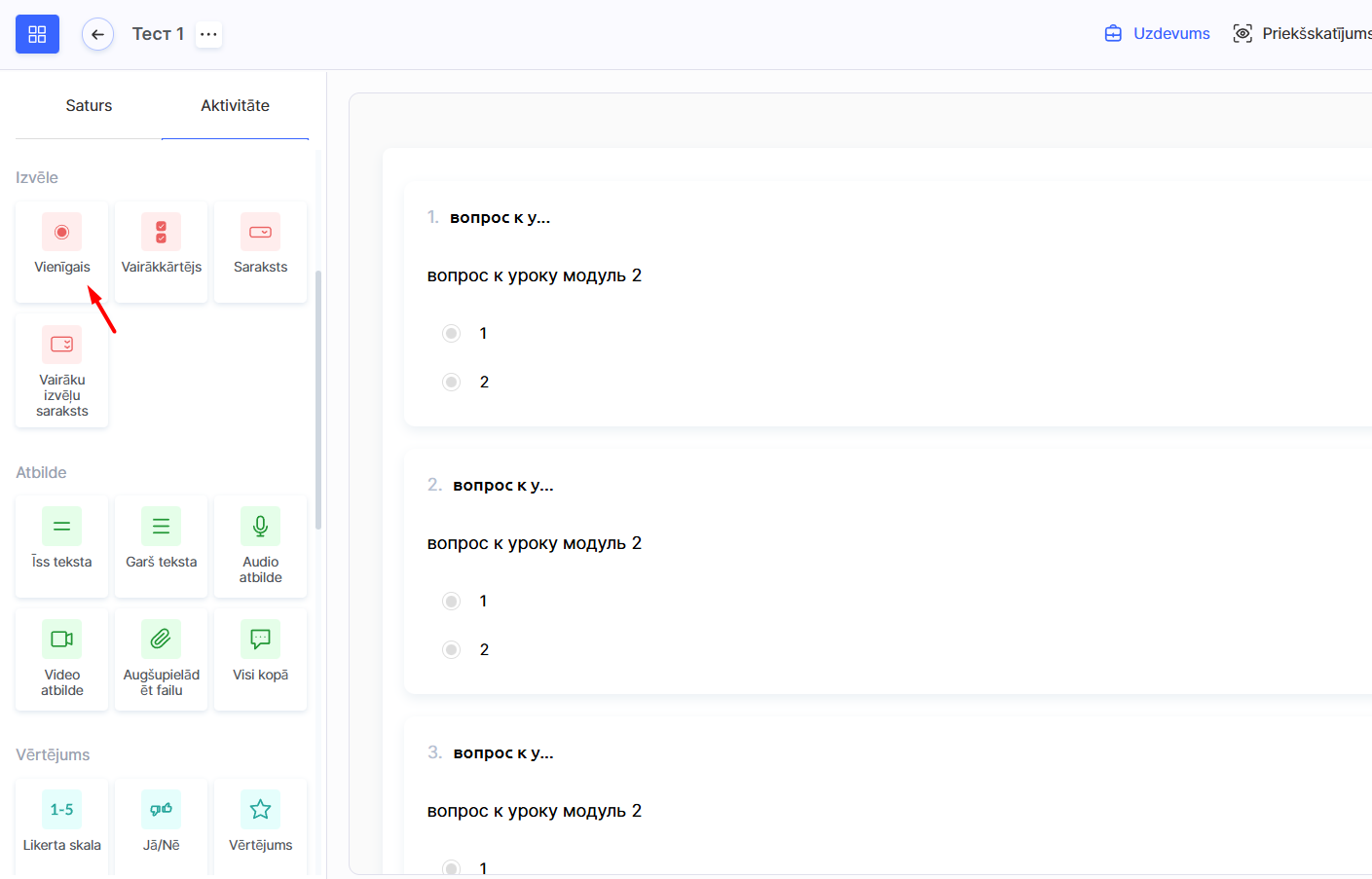Add the Visi kopā response activity
The height and width of the screenshot is (879, 1372).
(260, 656)
